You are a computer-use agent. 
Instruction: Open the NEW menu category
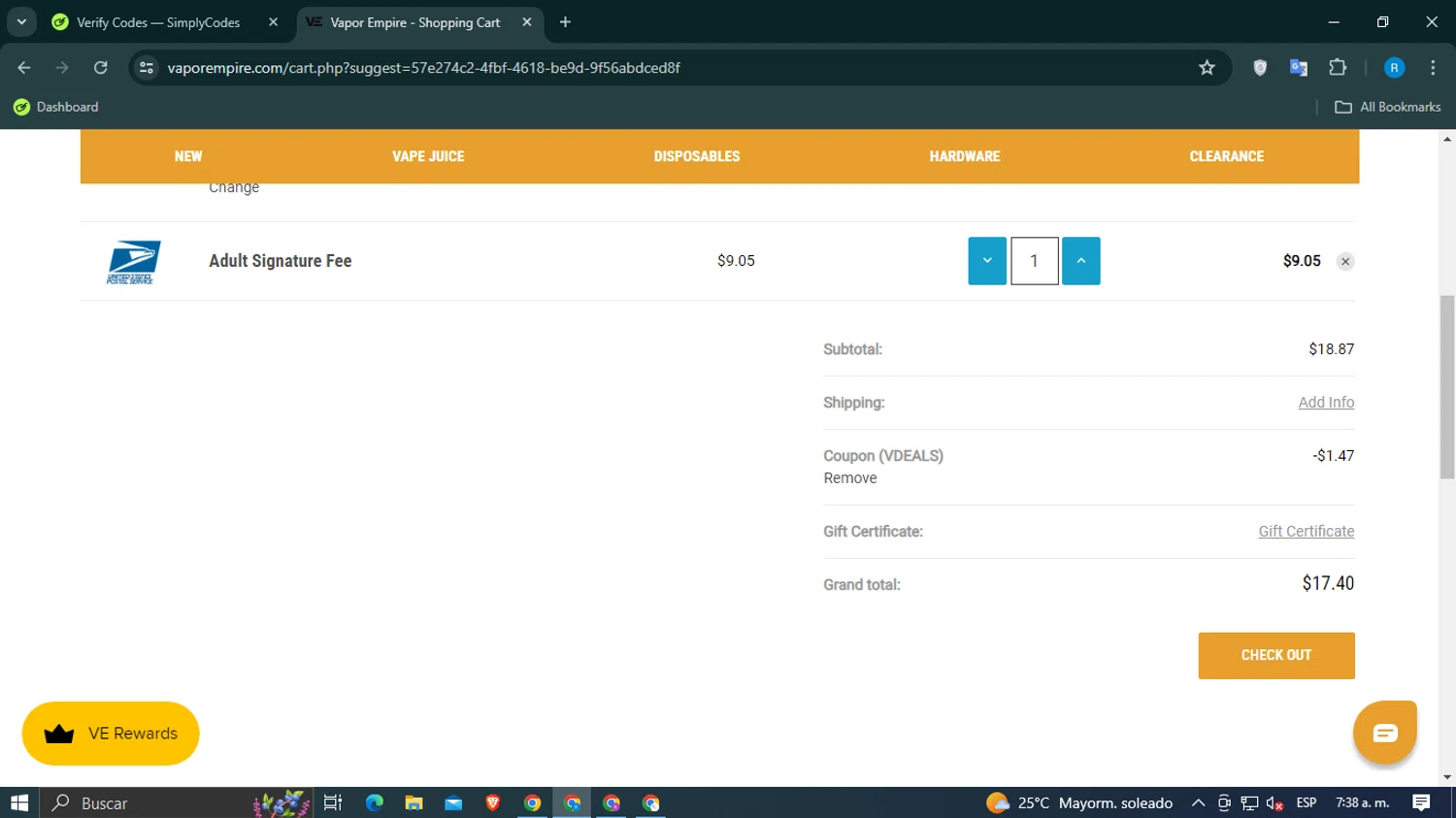[x=188, y=156]
